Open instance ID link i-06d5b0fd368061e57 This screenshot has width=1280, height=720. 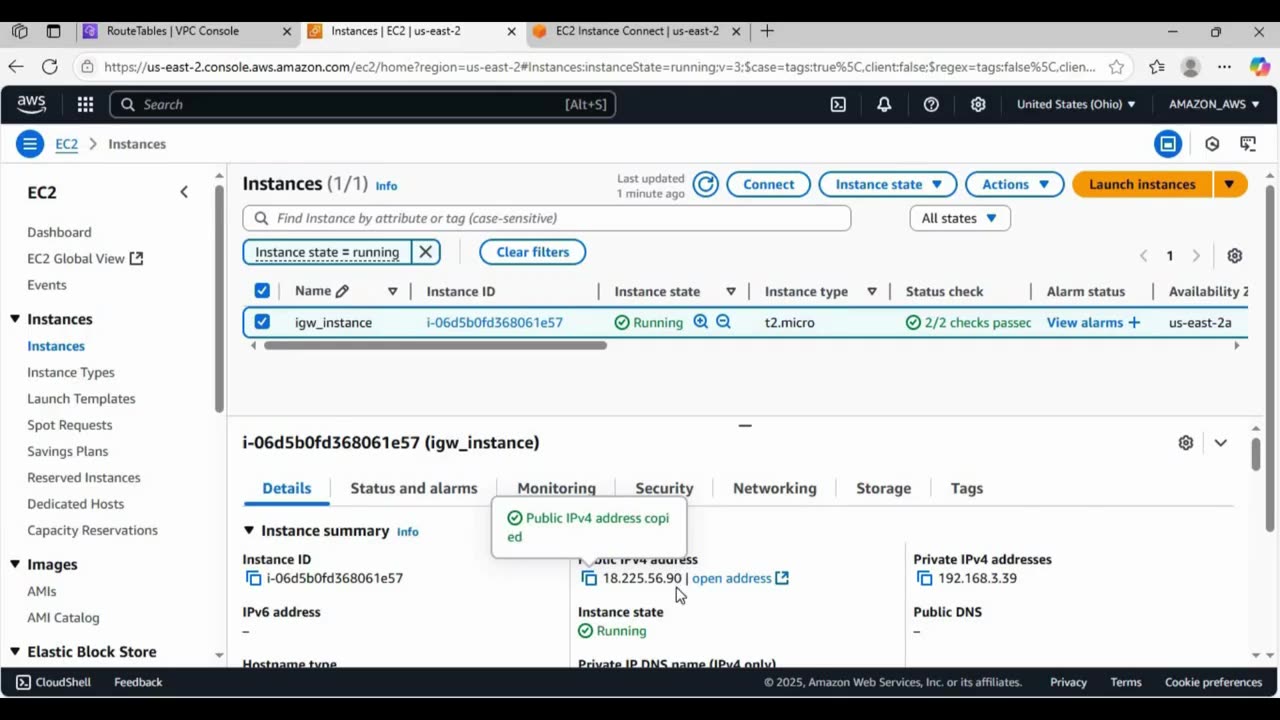point(494,322)
